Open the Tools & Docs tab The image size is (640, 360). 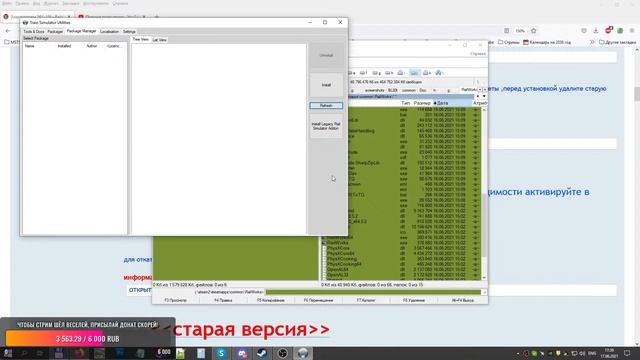33,31
